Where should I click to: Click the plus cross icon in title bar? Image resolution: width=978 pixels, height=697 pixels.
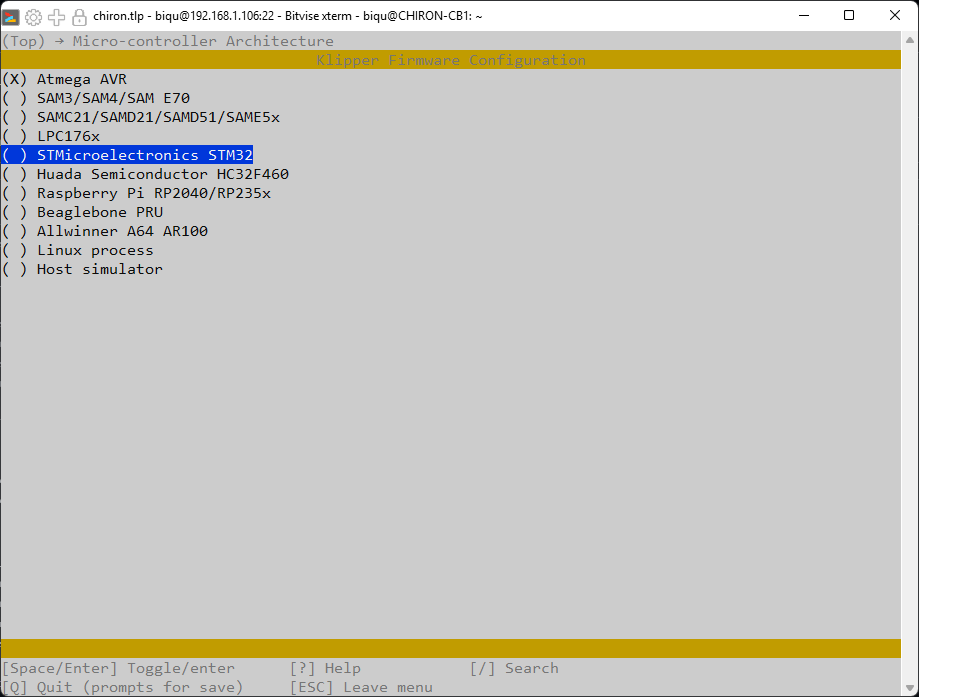(x=56, y=17)
